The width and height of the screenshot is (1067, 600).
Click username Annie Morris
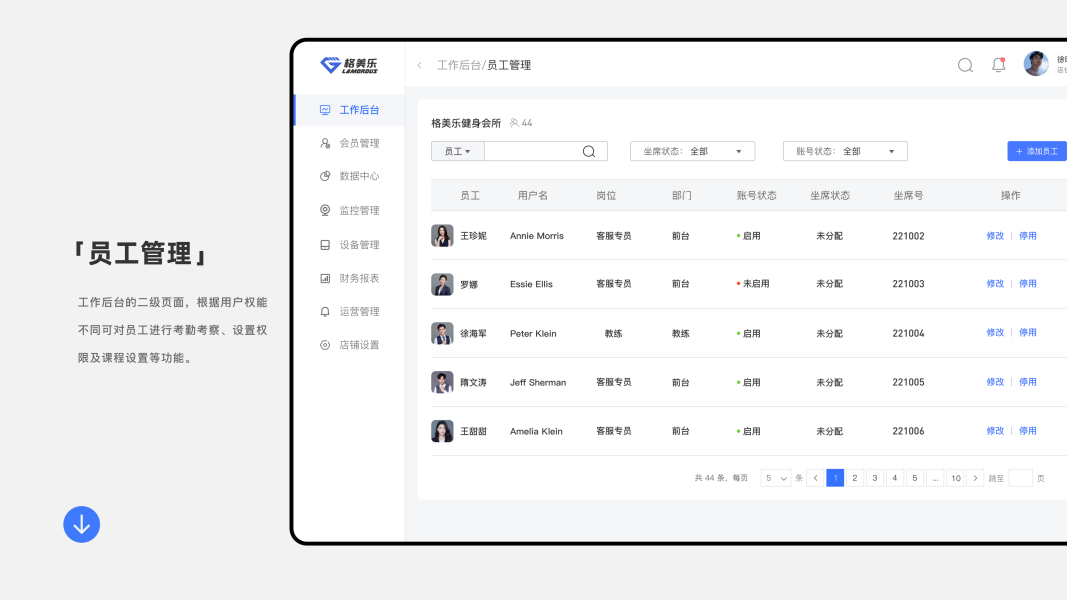[537, 236]
